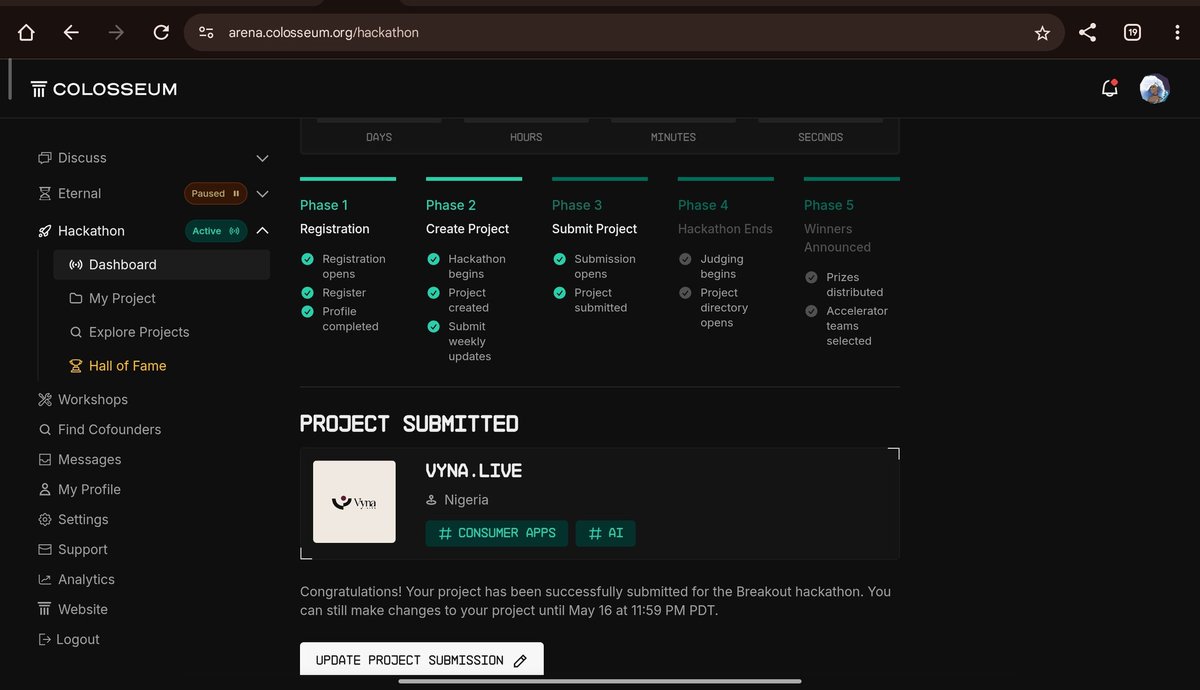Open Support
The height and width of the screenshot is (690, 1200).
(x=83, y=549)
